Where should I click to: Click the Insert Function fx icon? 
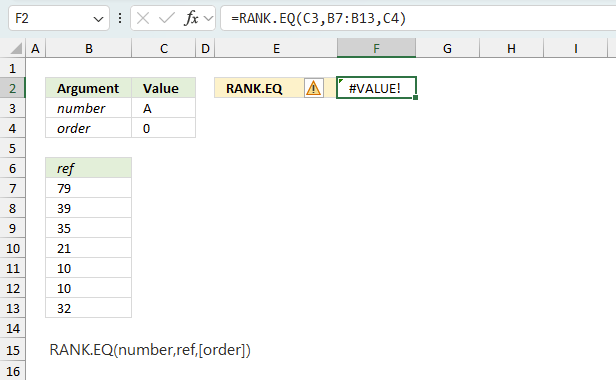(x=191, y=18)
